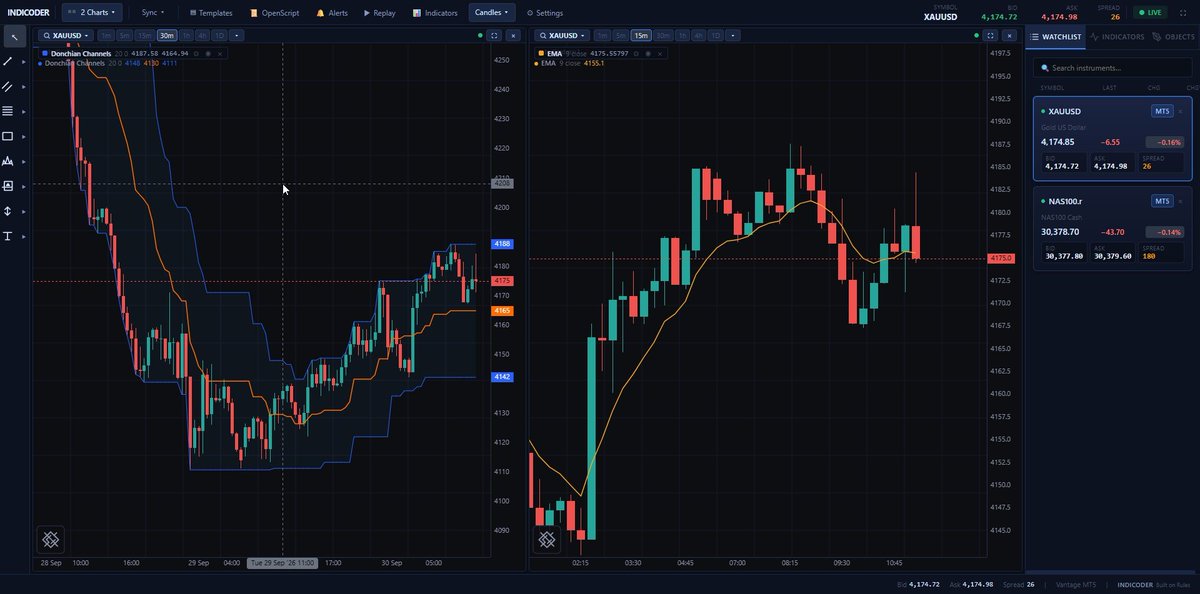Set left chart timeframe to 1h
Viewport: 1200px width, 594px height.
[x=186, y=35]
